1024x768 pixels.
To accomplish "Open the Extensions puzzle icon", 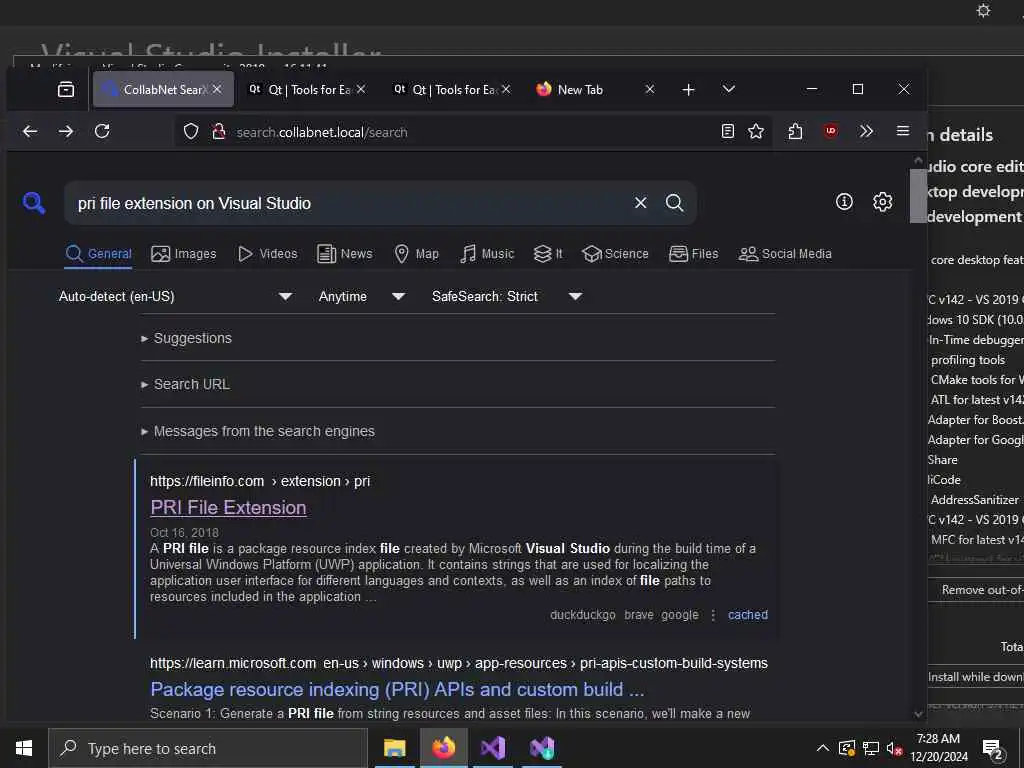I will (x=795, y=131).
